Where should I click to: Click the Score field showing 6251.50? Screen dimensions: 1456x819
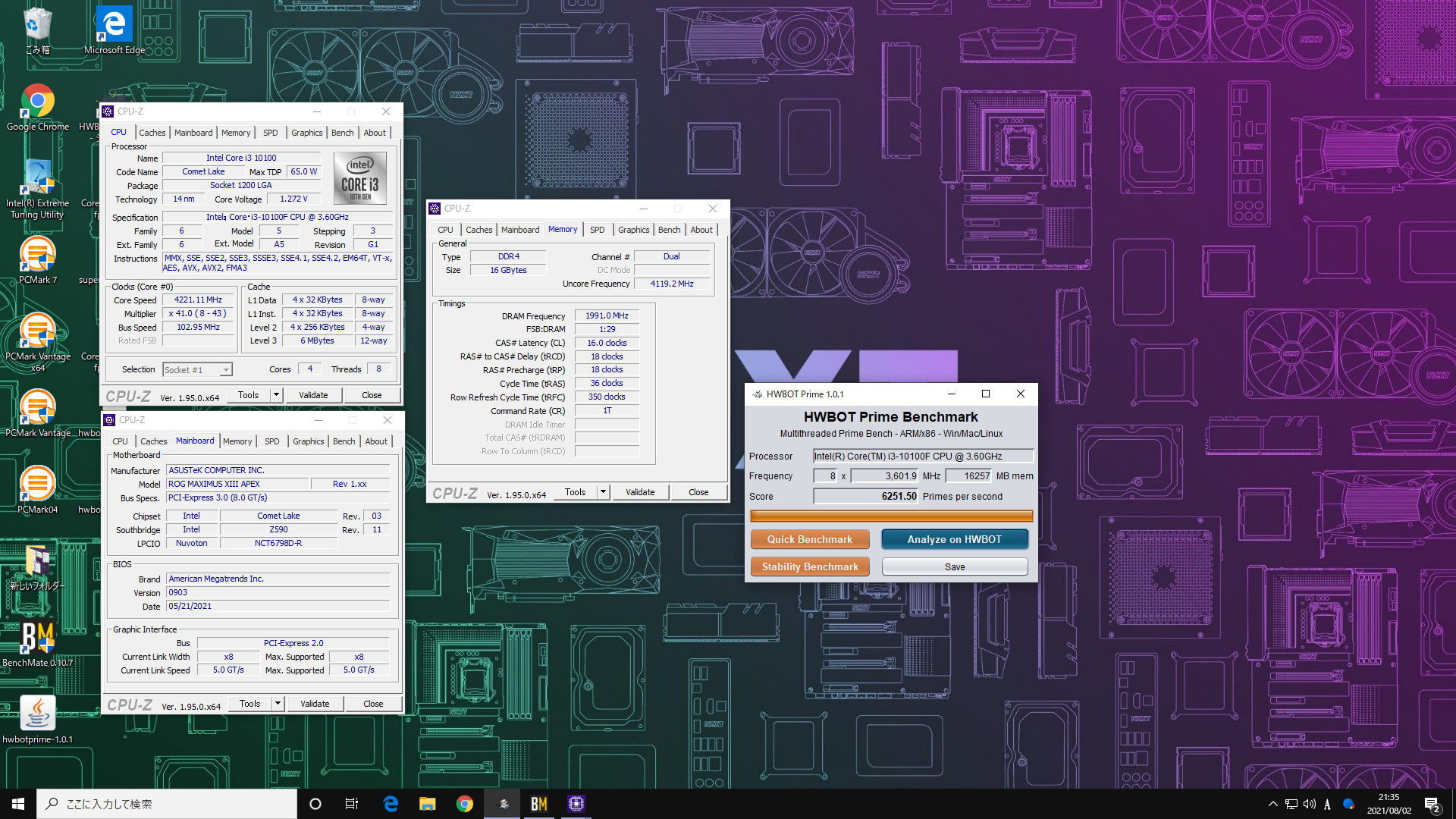[865, 496]
